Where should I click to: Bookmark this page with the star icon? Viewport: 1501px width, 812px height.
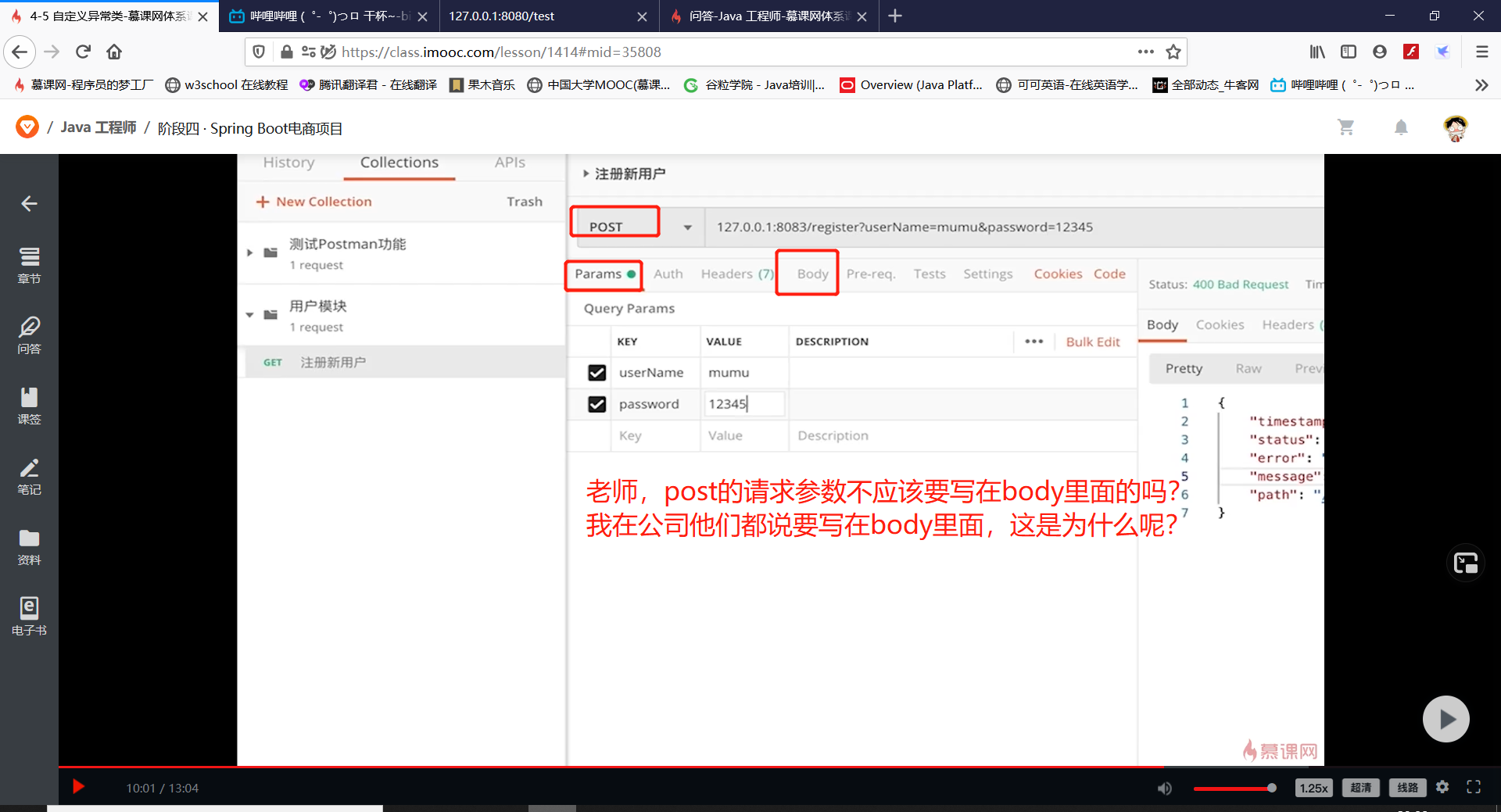point(1173,52)
